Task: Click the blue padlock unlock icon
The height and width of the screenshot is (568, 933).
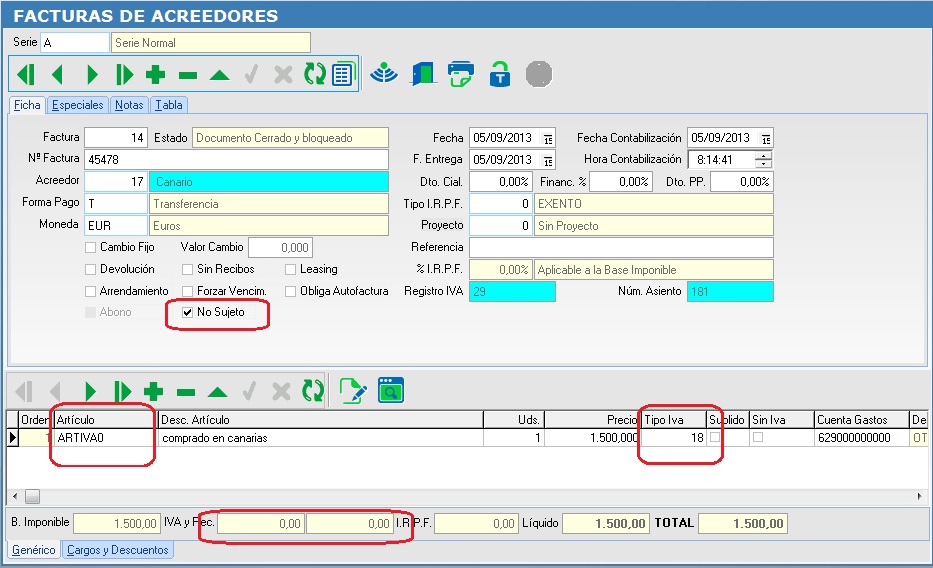Action: coord(500,74)
